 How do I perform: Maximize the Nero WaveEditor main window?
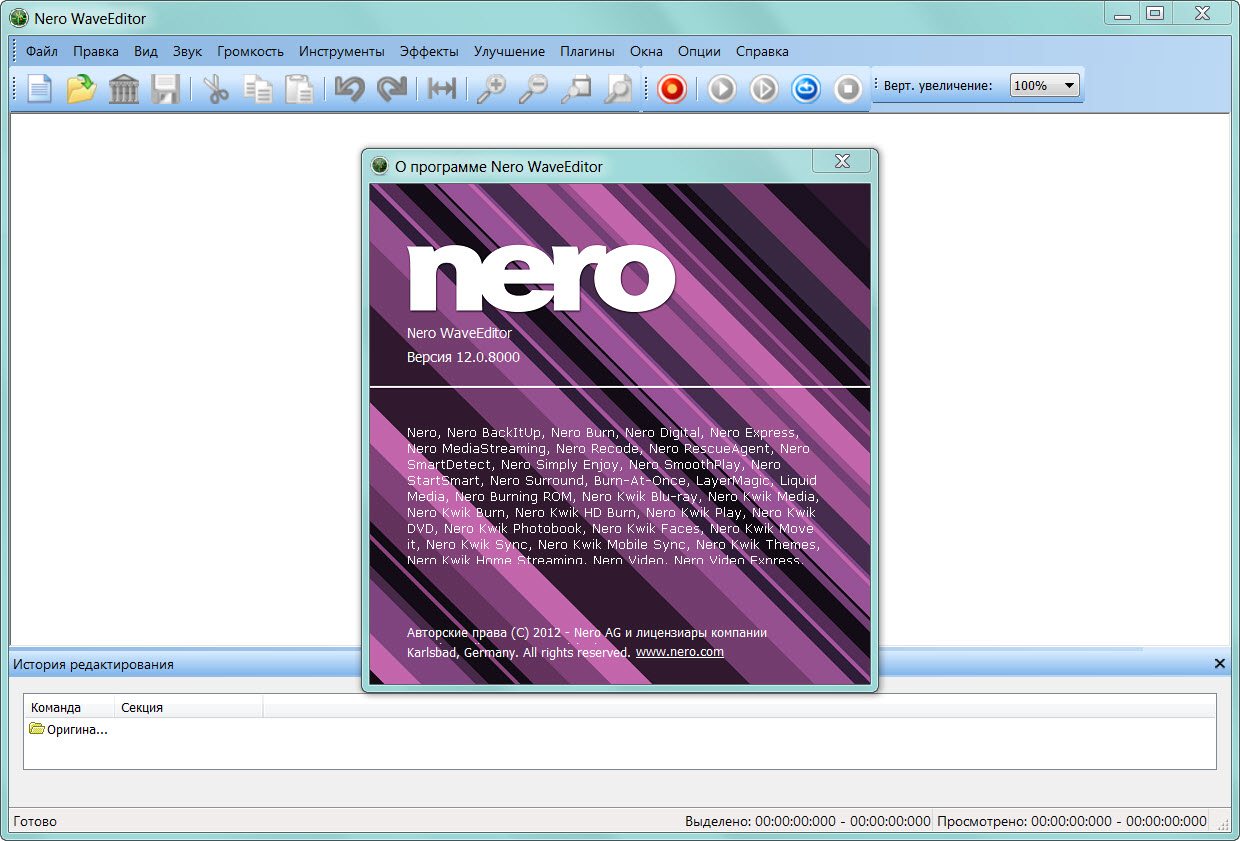1156,13
